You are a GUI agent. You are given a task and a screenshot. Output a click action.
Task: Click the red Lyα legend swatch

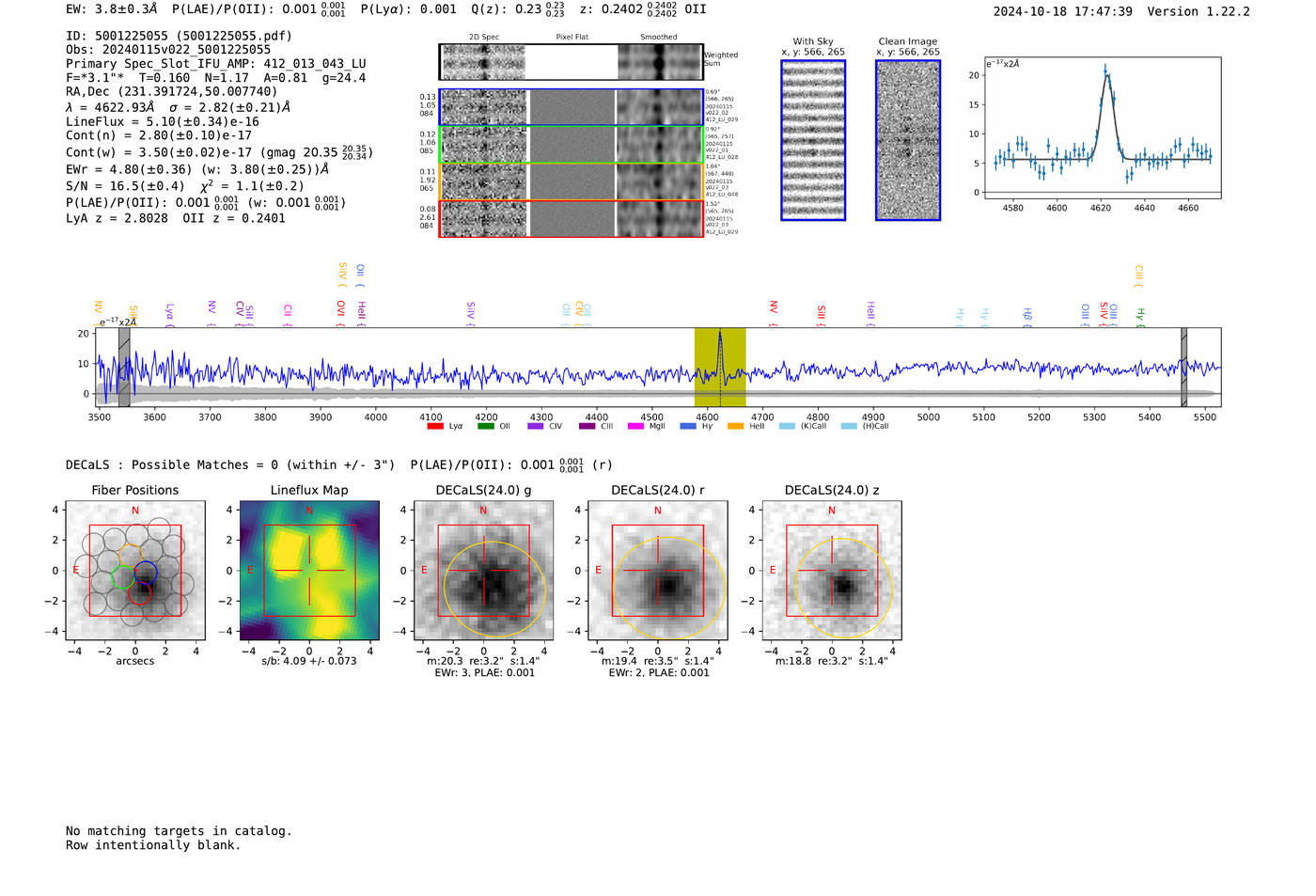tap(434, 426)
